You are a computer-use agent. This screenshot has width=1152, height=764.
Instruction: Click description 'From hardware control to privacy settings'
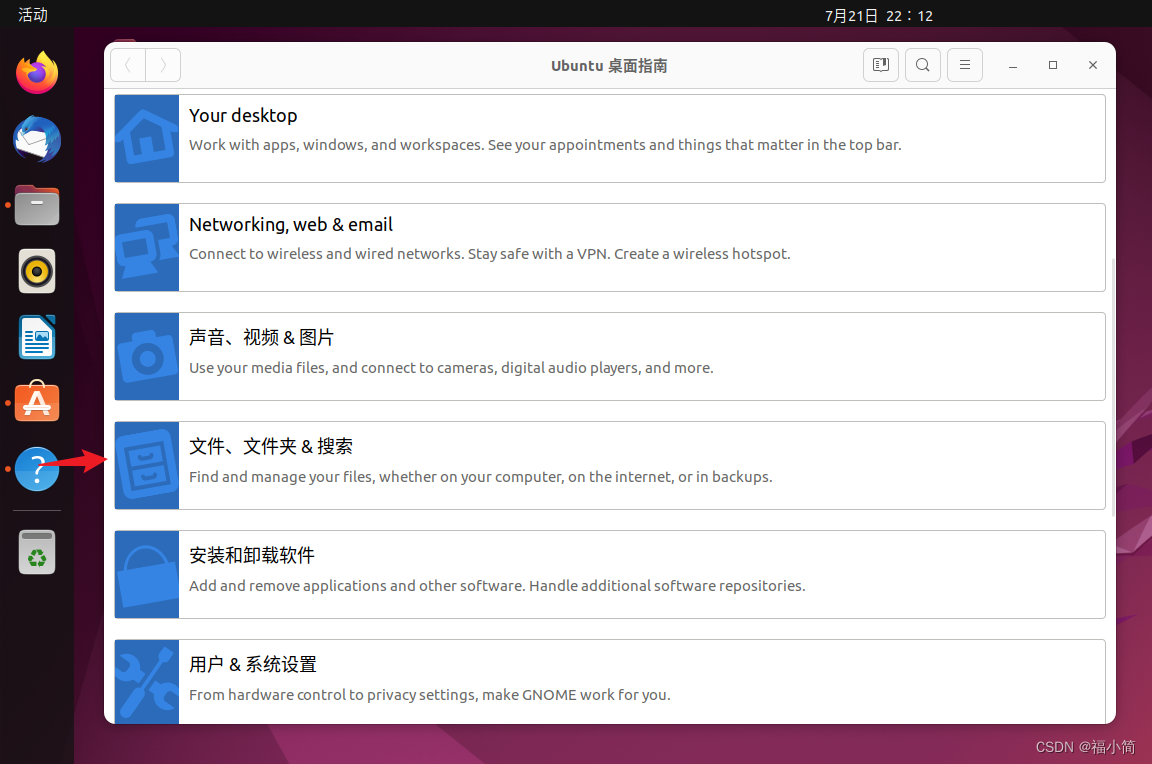point(429,695)
